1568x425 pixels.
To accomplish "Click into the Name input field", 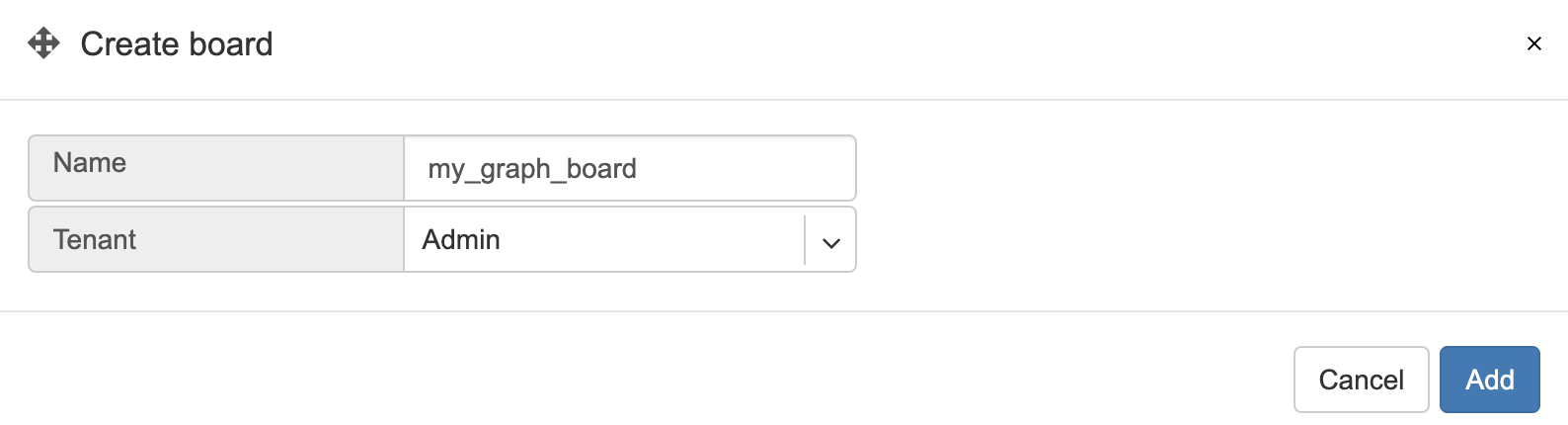I will click(630, 168).
